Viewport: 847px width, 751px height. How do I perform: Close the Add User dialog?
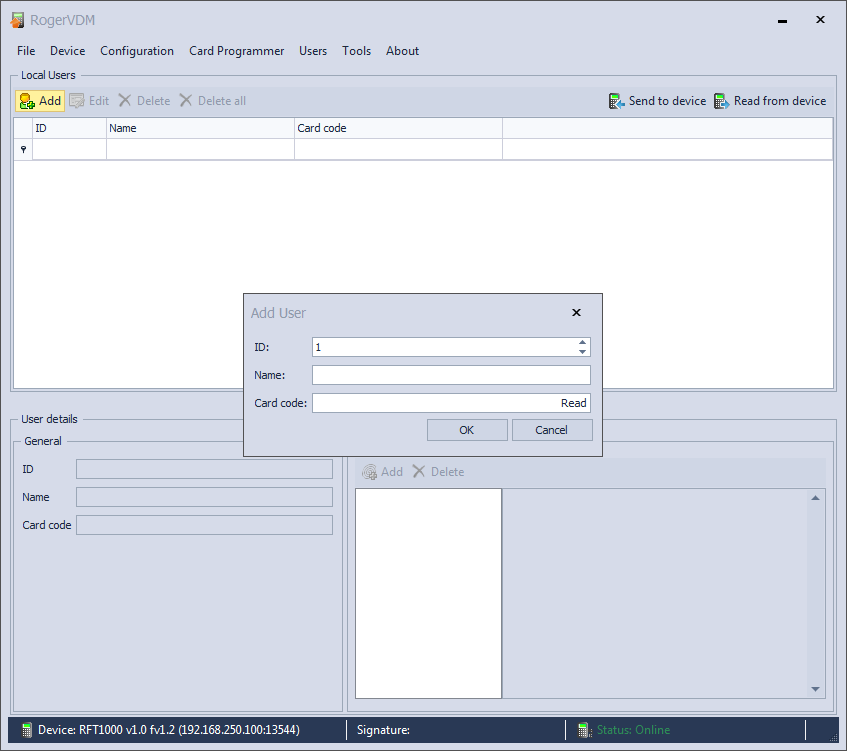(x=576, y=312)
